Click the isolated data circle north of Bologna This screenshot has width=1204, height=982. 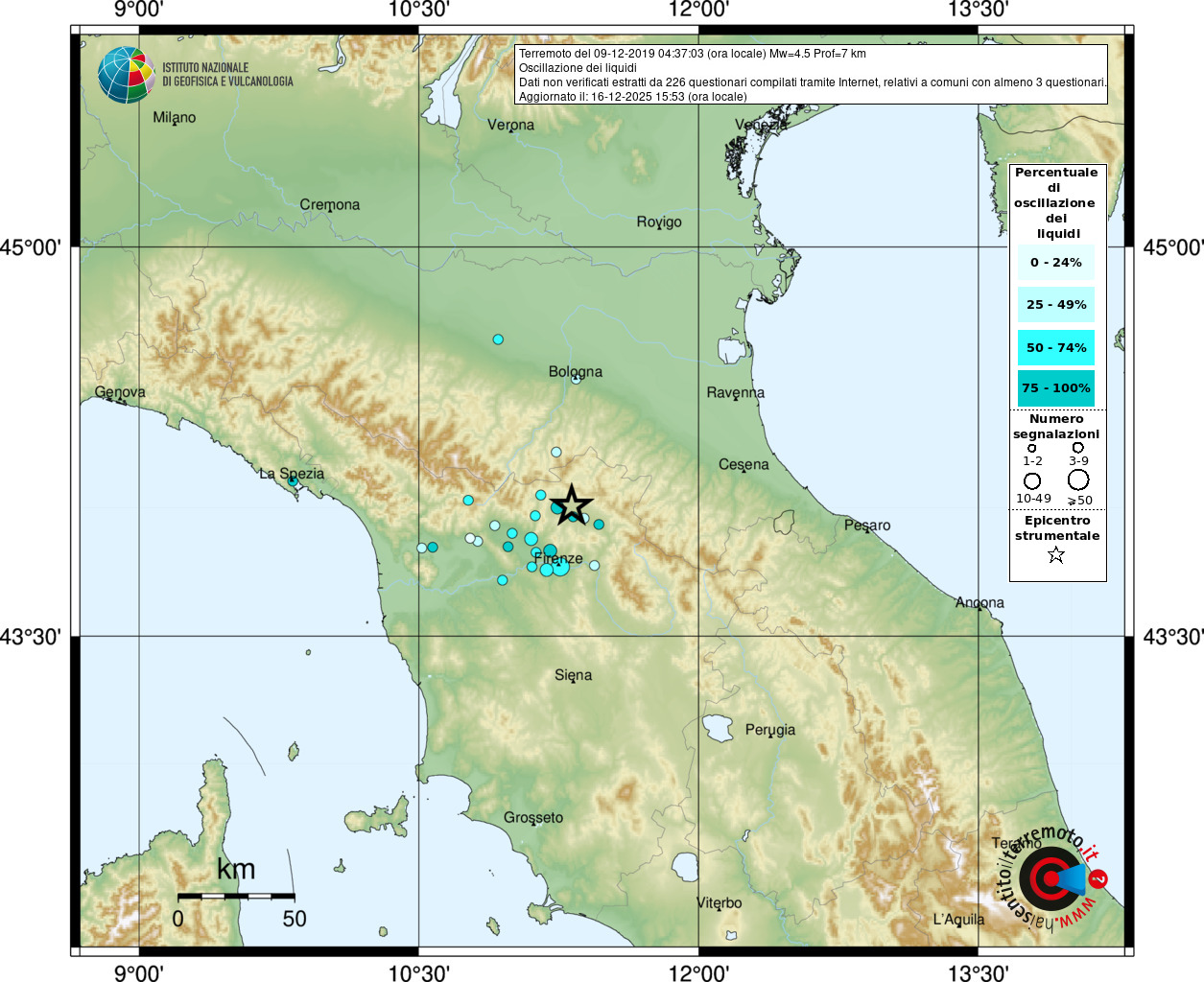tap(498, 339)
